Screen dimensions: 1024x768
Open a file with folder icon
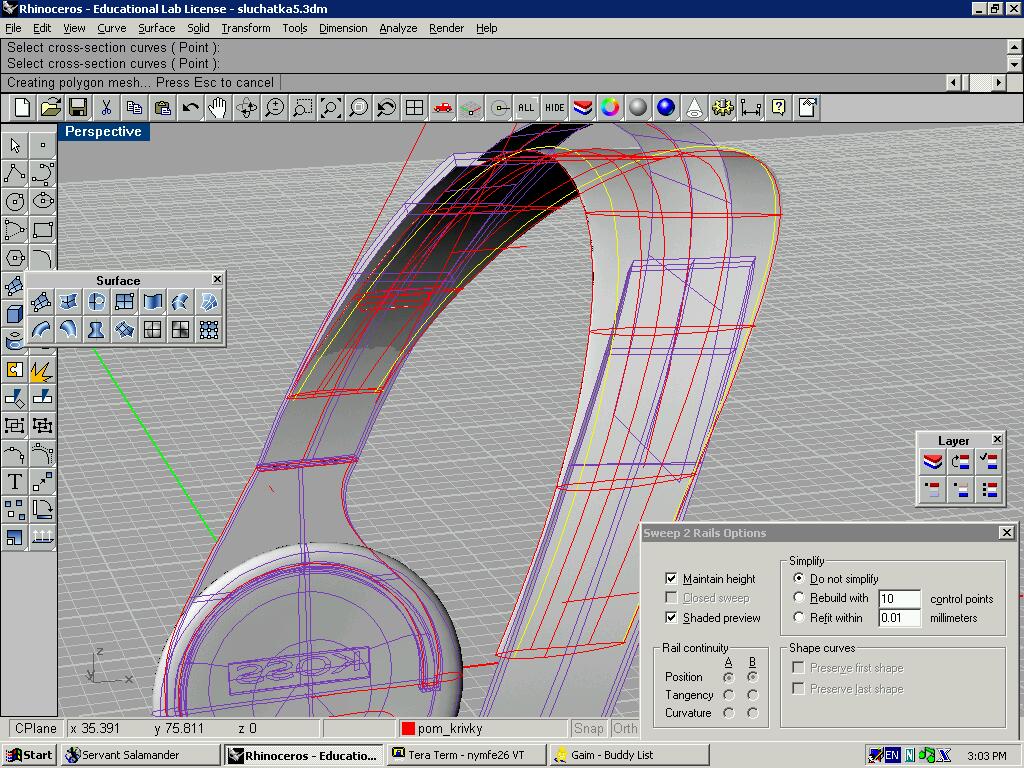[50, 108]
